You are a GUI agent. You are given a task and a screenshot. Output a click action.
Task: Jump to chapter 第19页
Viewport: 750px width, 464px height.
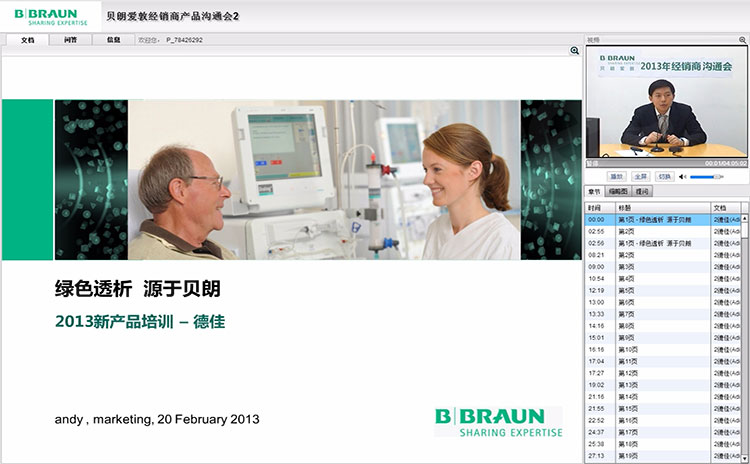tap(662, 456)
